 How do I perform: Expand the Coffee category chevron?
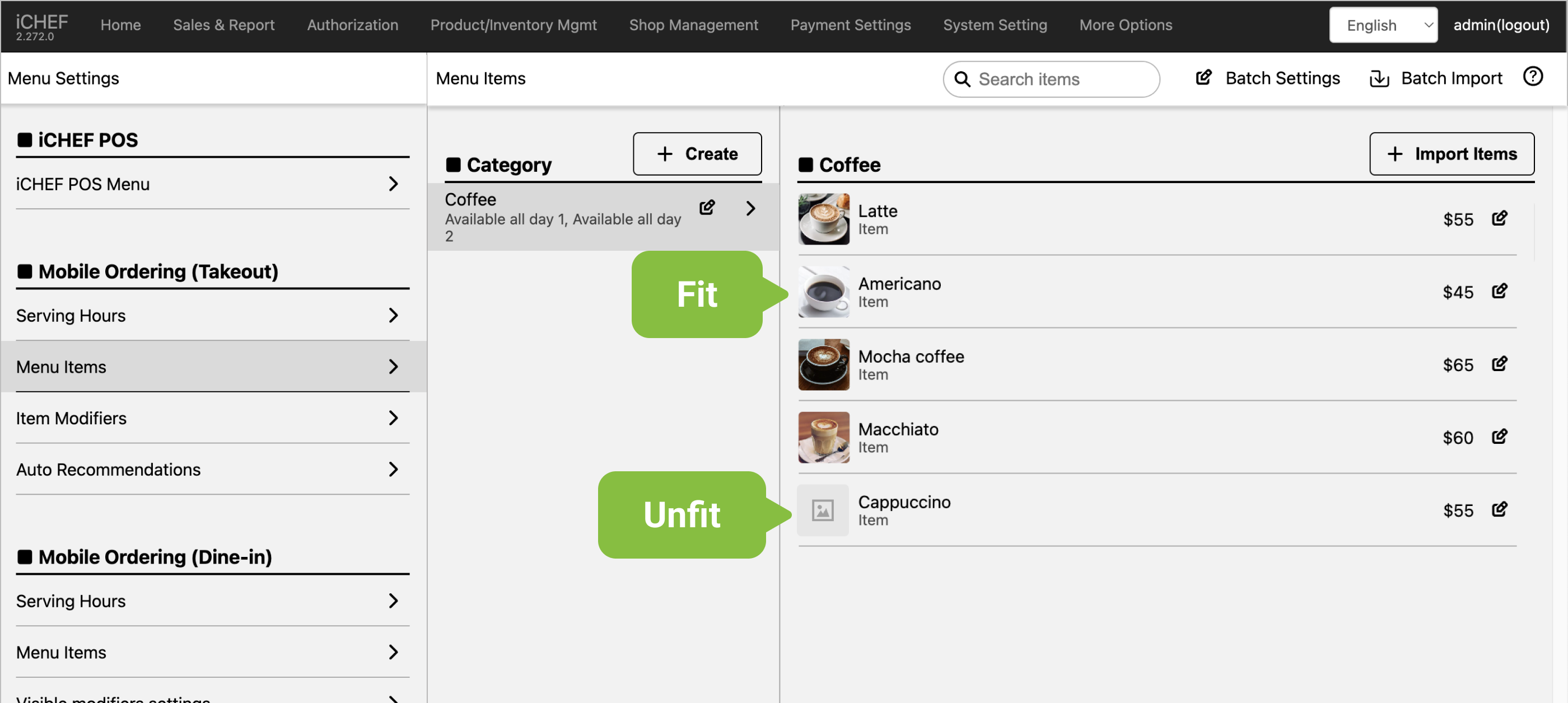click(750, 209)
